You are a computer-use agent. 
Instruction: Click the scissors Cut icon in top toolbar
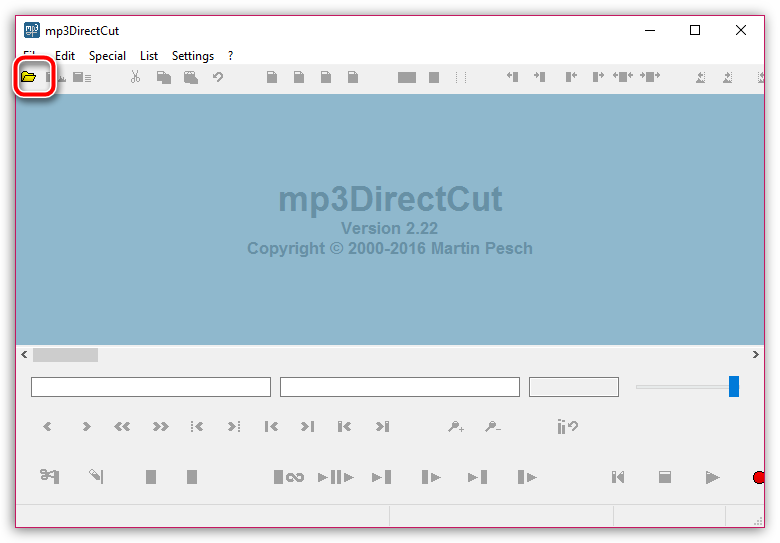(135, 77)
